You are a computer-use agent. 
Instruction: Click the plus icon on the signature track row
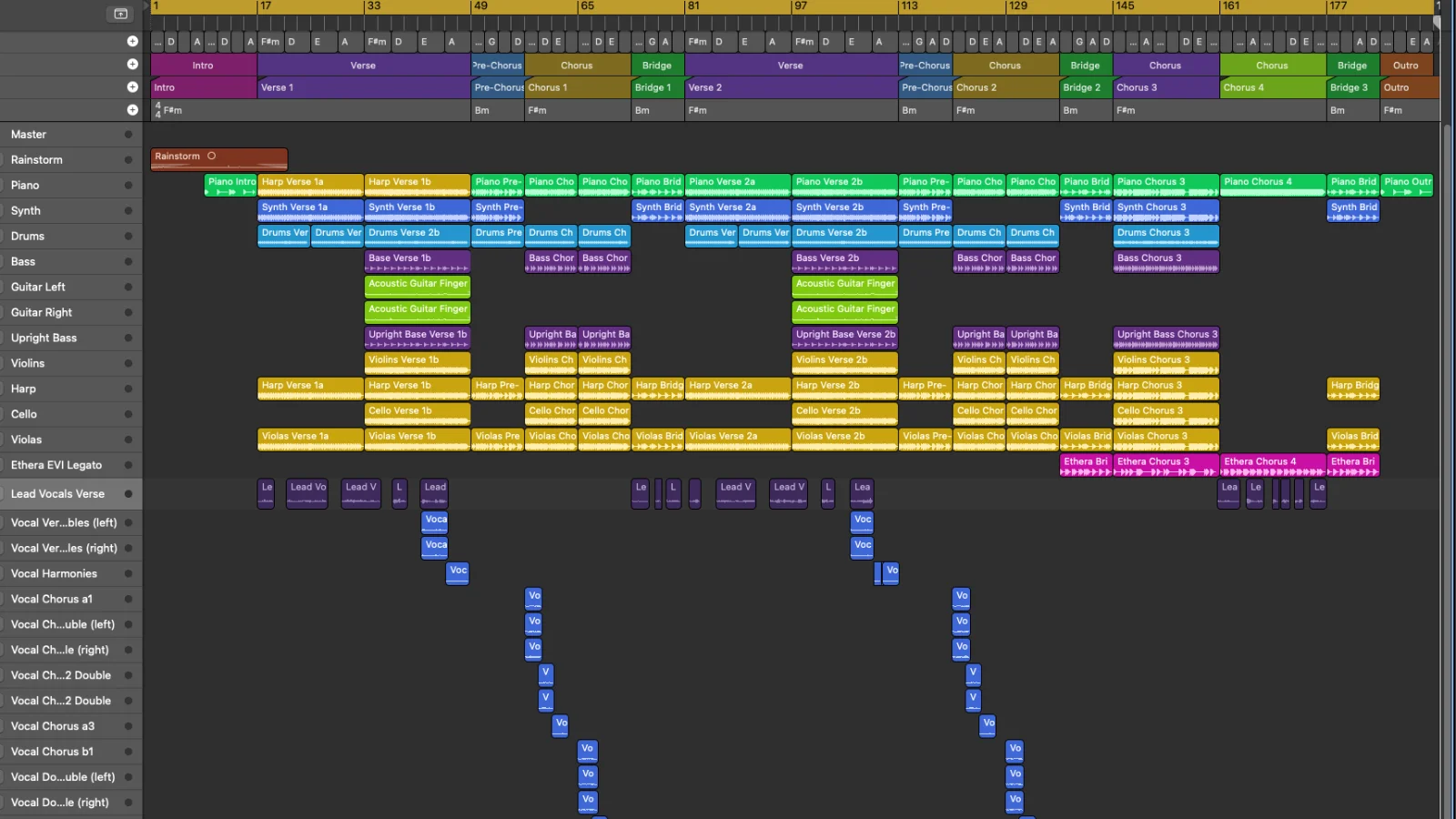click(x=133, y=110)
